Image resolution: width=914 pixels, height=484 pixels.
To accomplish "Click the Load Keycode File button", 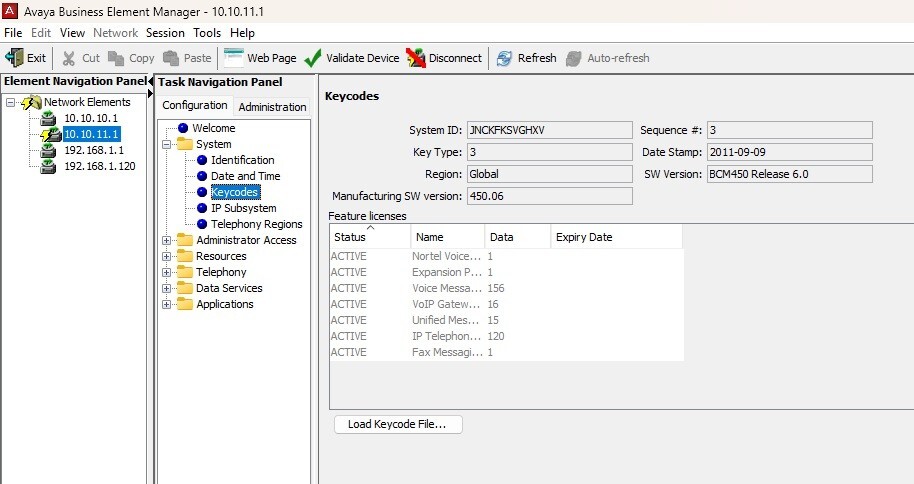I will click(x=398, y=424).
